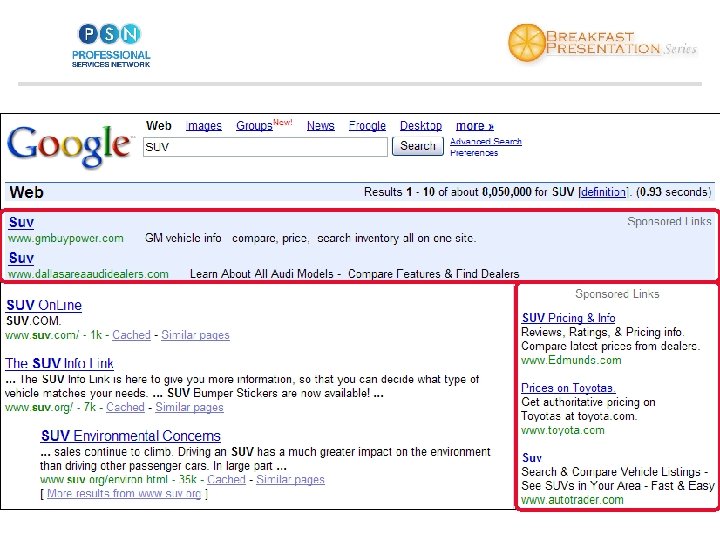
Task: Open The SUV Info Link result
Action: [x=59, y=364]
